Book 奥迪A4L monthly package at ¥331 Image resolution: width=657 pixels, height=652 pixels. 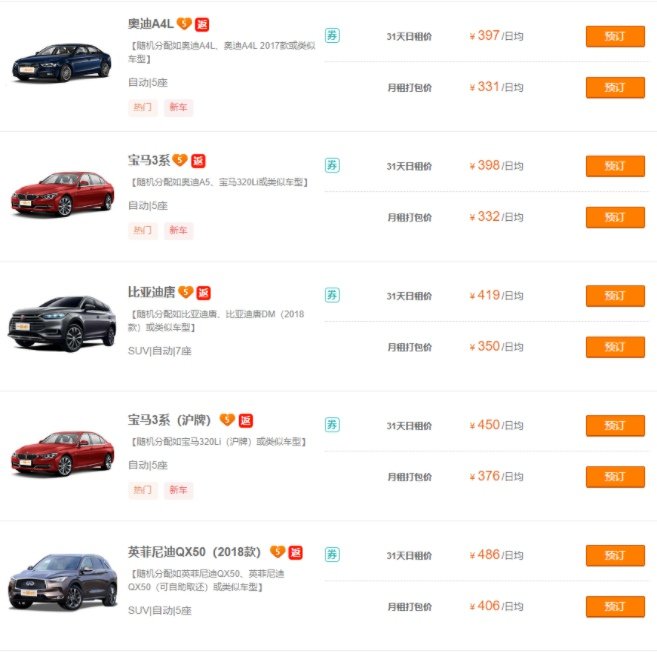click(615, 88)
